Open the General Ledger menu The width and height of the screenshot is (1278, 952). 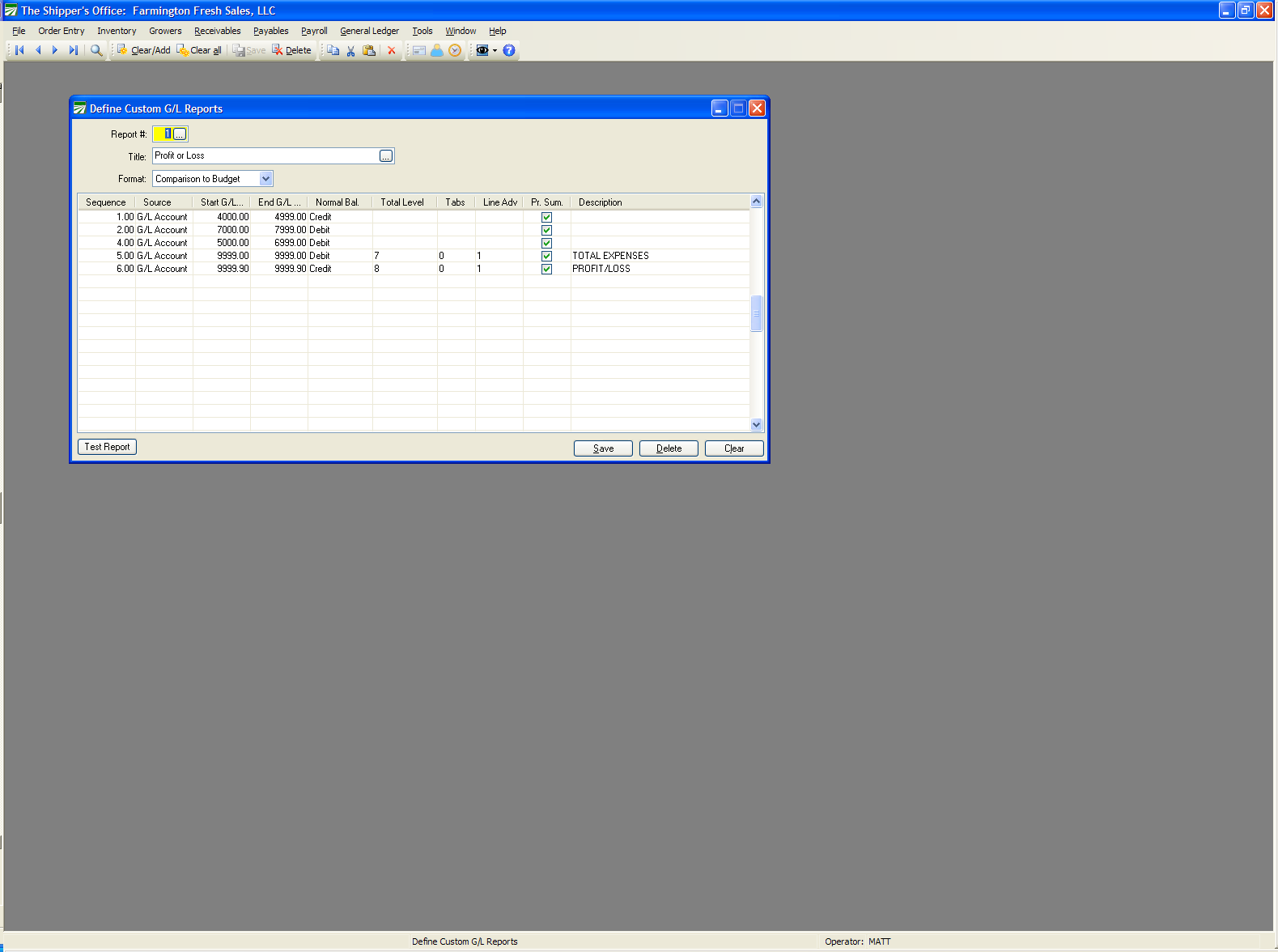(x=369, y=31)
